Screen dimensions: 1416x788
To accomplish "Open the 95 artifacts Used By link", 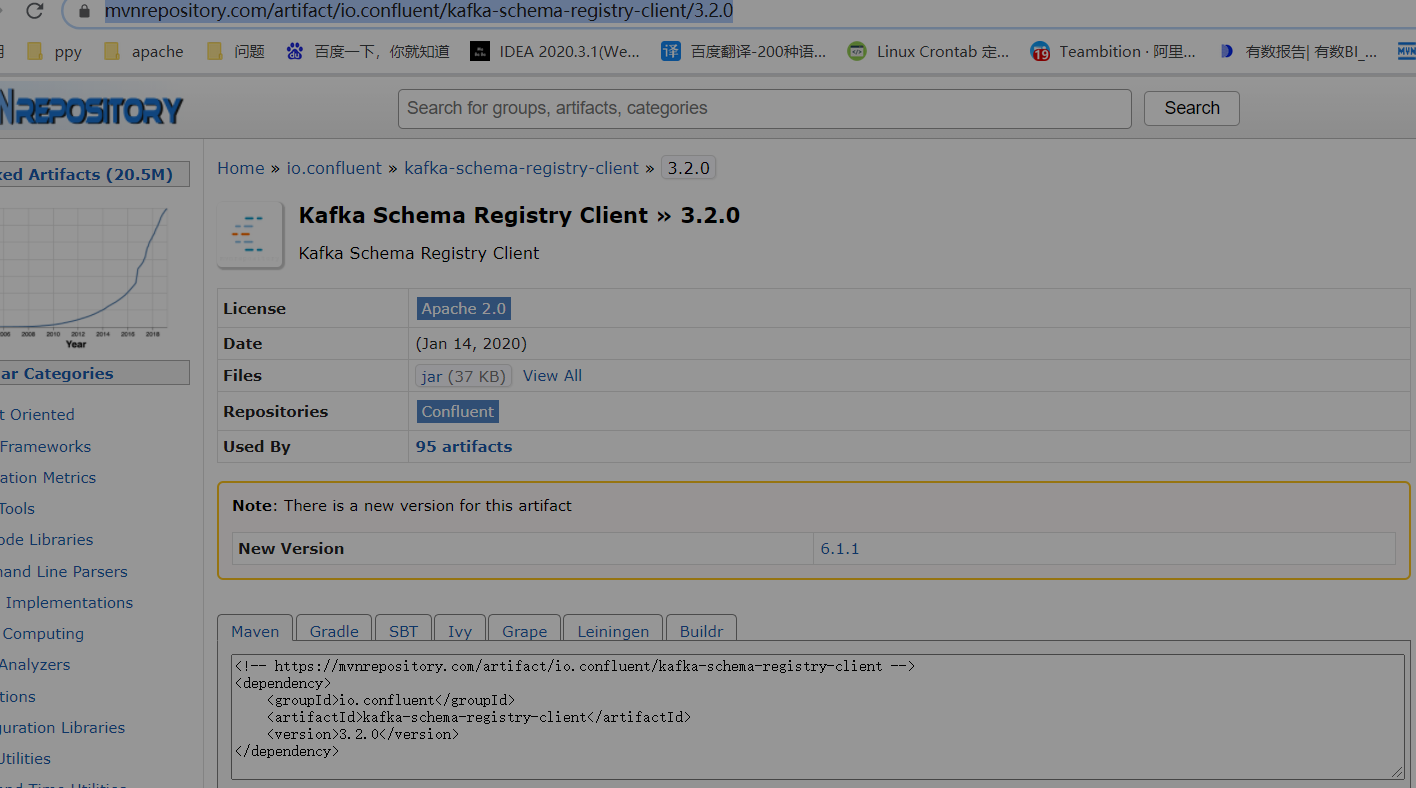I will tap(463, 446).
